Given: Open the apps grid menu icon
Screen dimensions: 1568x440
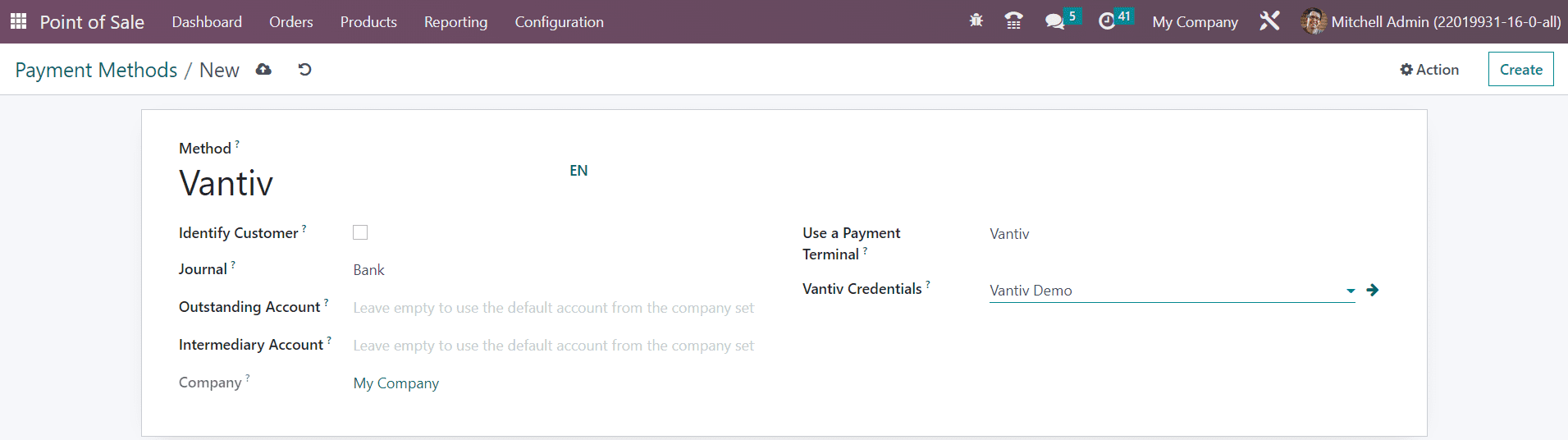Looking at the screenshot, I should click(18, 21).
